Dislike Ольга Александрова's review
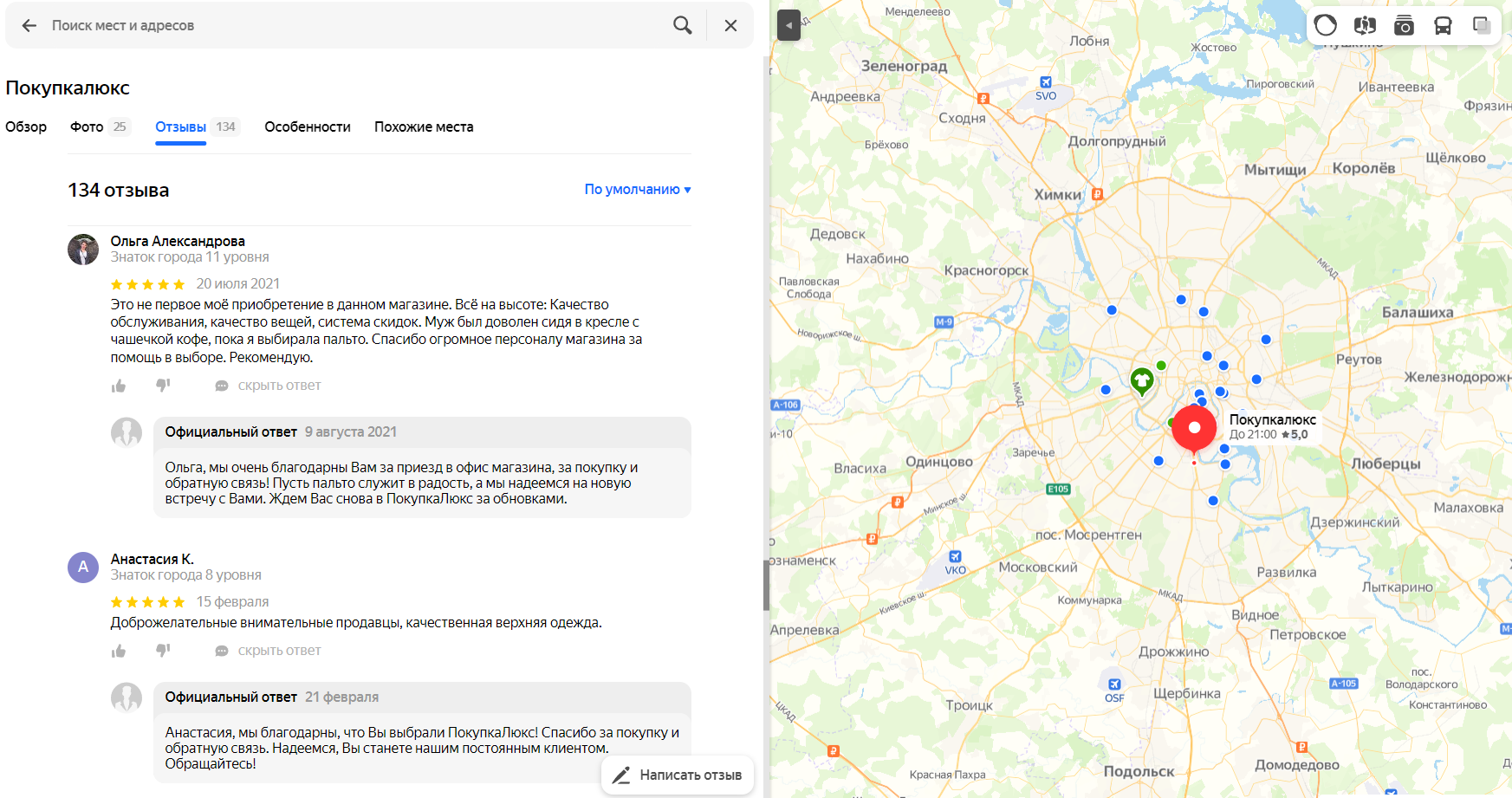 coord(163,386)
